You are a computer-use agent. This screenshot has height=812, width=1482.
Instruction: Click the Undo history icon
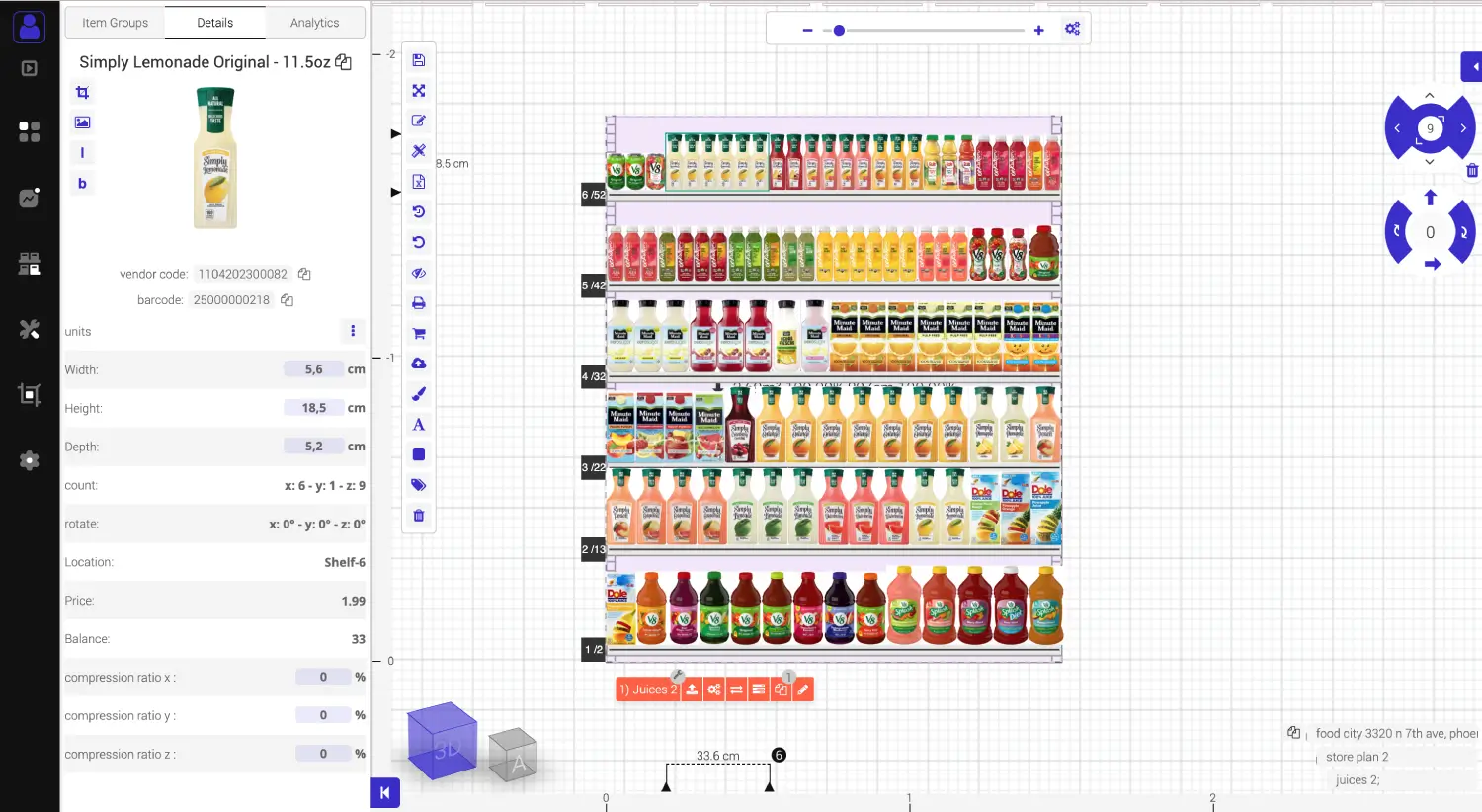[418, 211]
